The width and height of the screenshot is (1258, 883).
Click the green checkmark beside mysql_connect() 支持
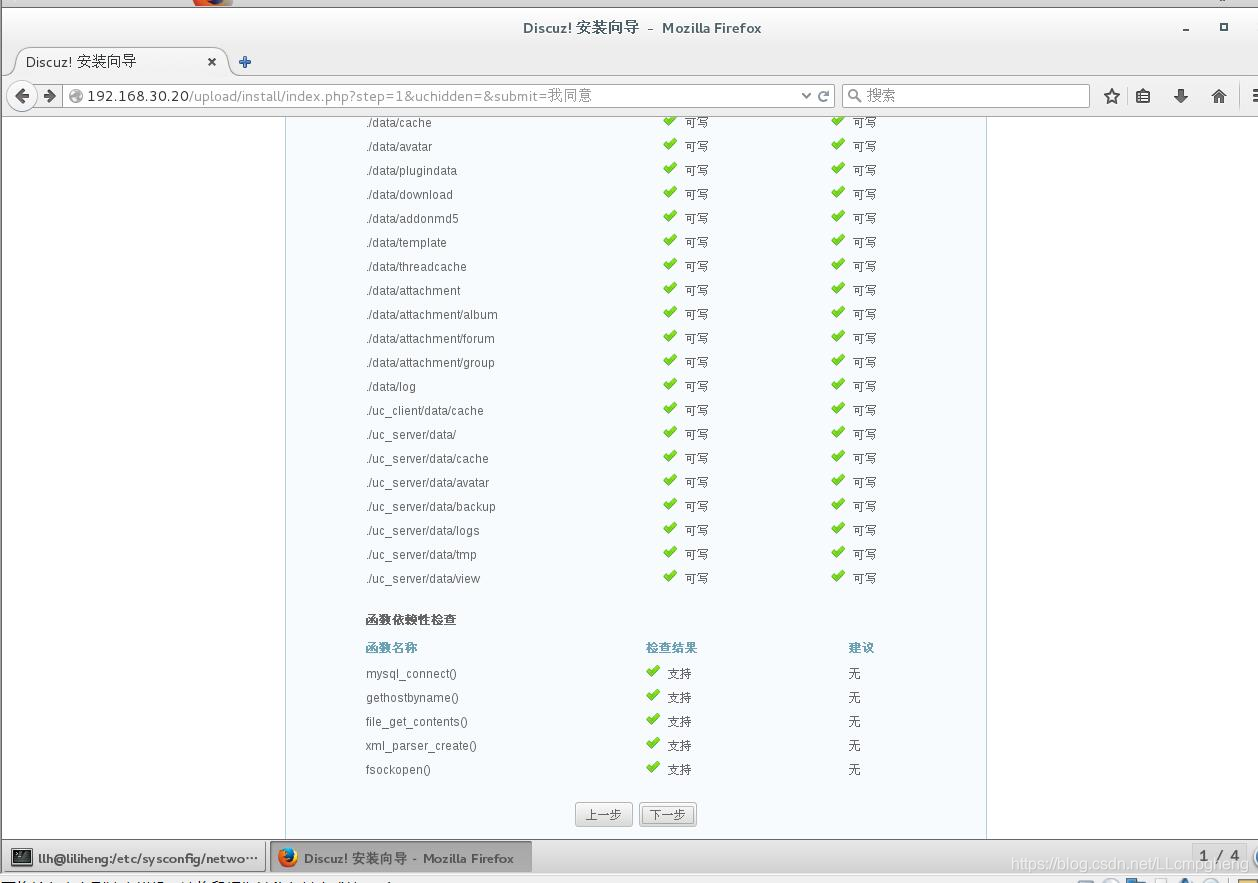653,672
